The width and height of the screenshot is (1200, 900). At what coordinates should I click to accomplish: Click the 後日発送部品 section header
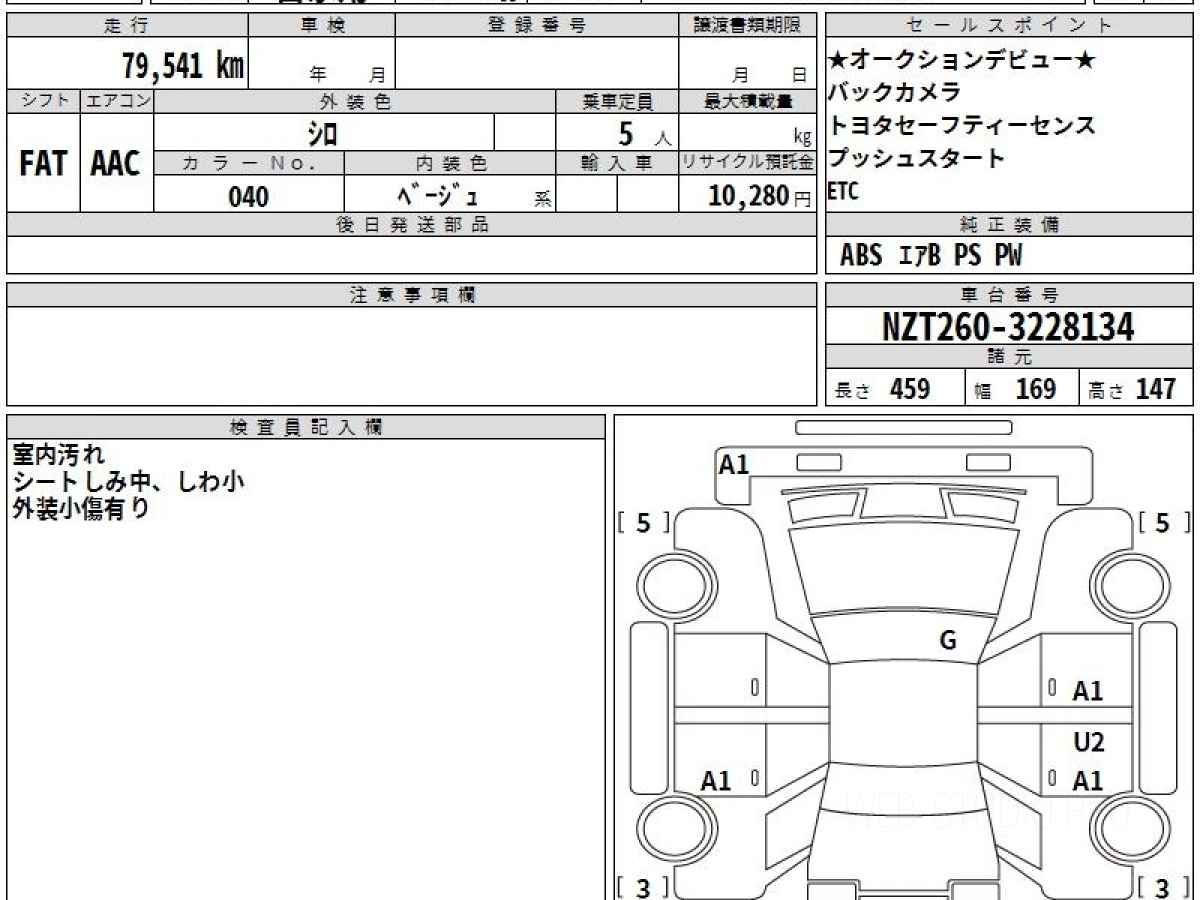coord(412,225)
